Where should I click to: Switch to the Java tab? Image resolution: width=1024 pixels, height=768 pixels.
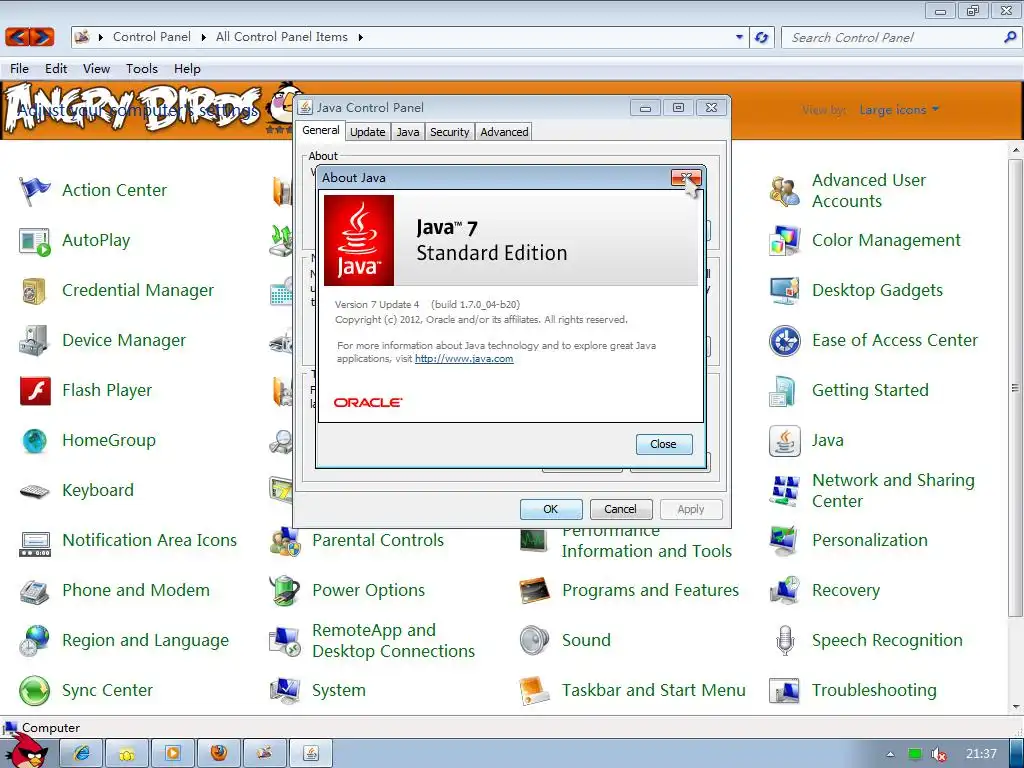pos(408,132)
